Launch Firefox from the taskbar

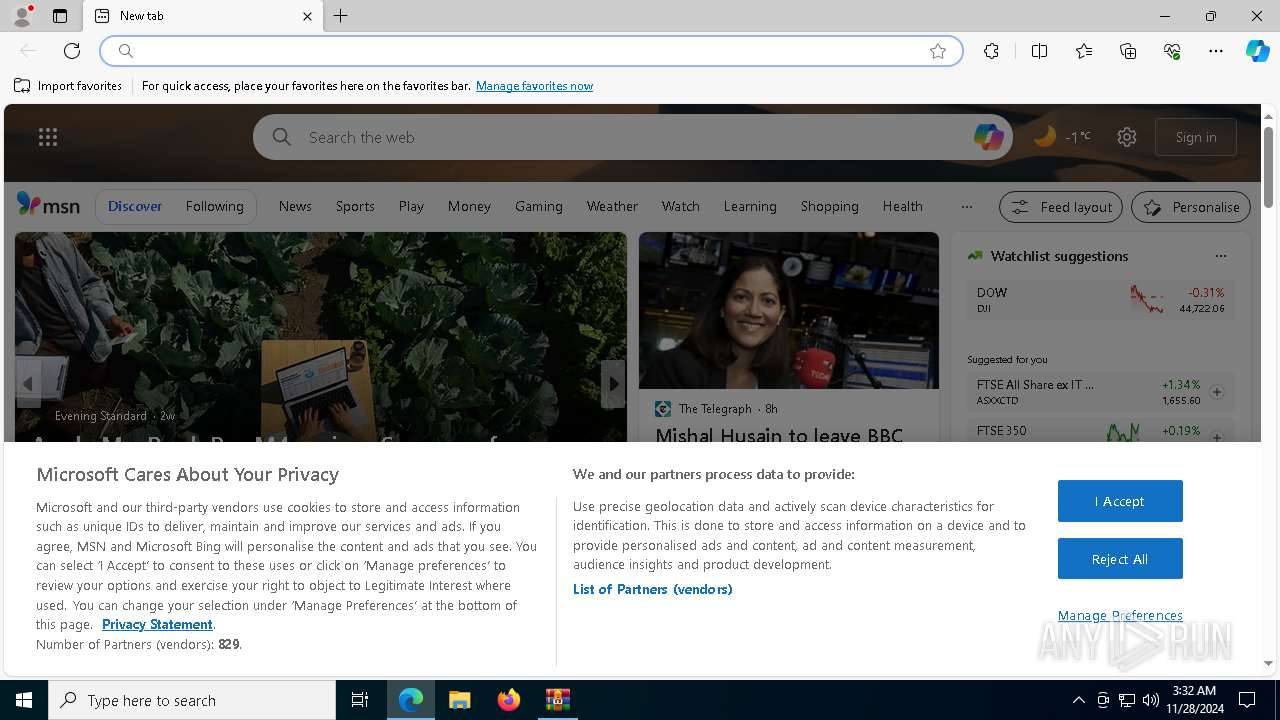pos(509,700)
